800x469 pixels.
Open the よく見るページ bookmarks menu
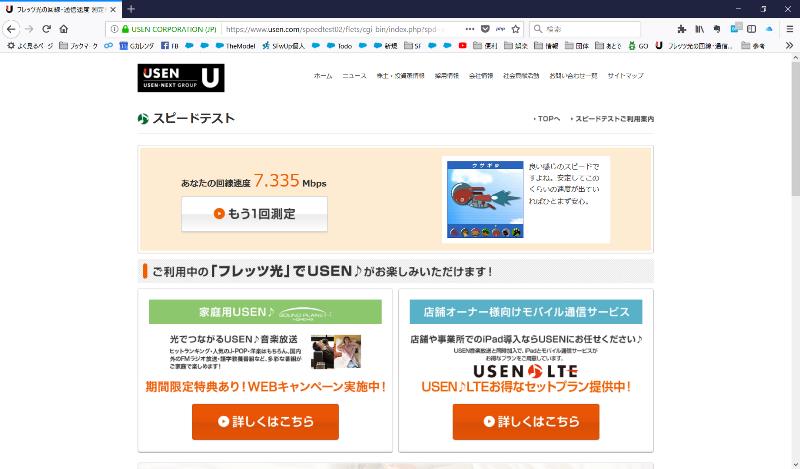click(30, 46)
